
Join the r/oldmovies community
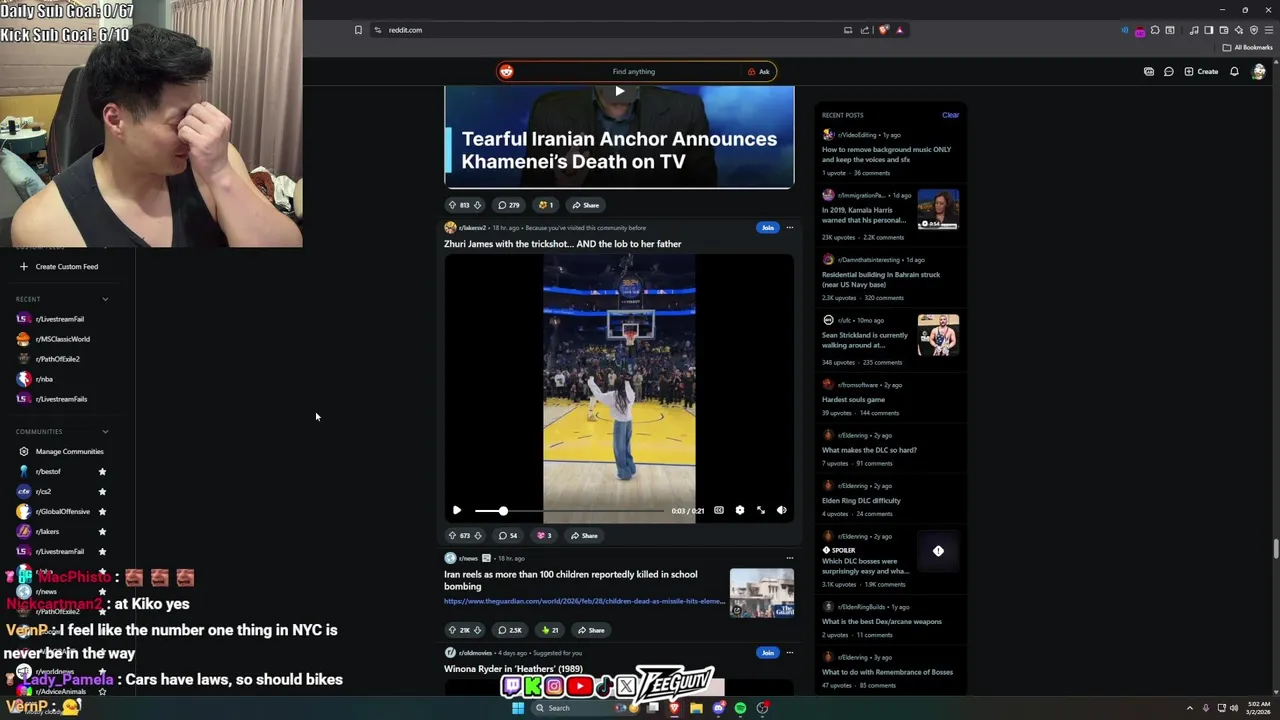click(767, 652)
